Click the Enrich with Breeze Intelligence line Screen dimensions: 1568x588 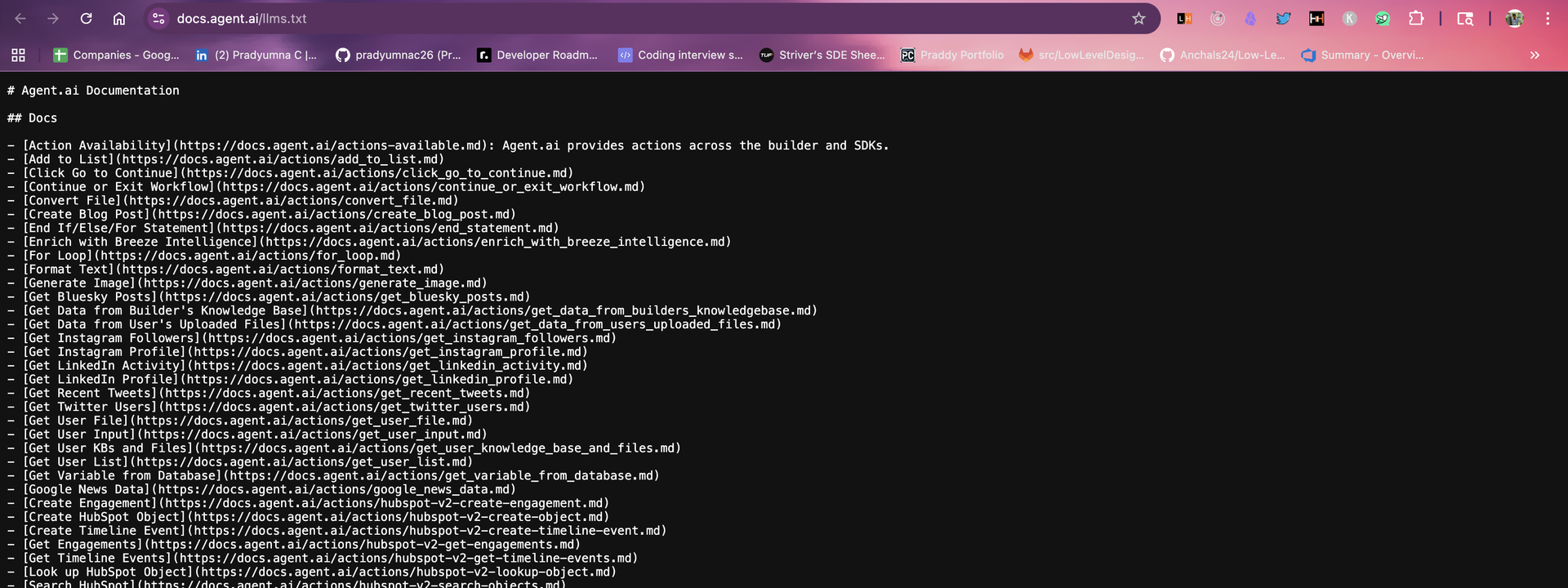(x=369, y=243)
